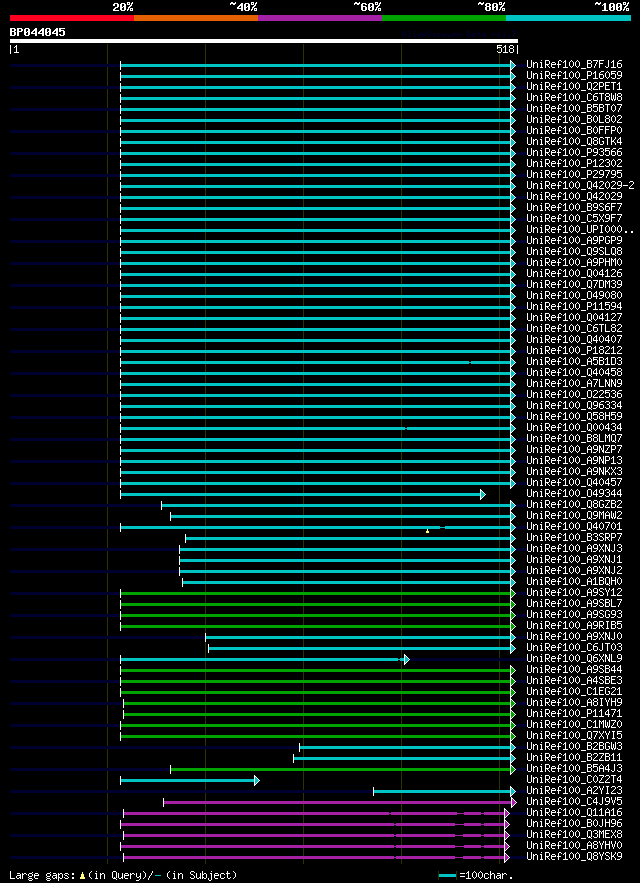Select label UniRef100_Q40701
640x883 pixels.
pyautogui.click(x=574, y=526)
